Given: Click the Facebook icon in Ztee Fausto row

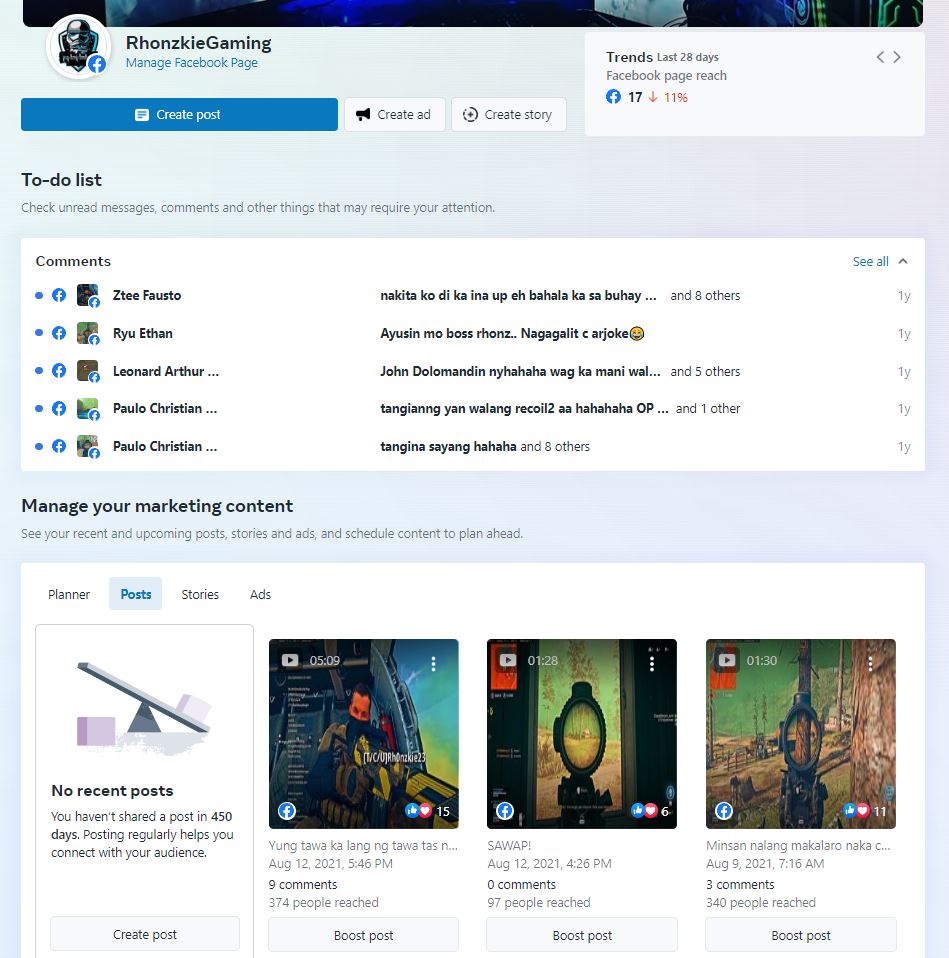Looking at the screenshot, I should tap(59, 295).
